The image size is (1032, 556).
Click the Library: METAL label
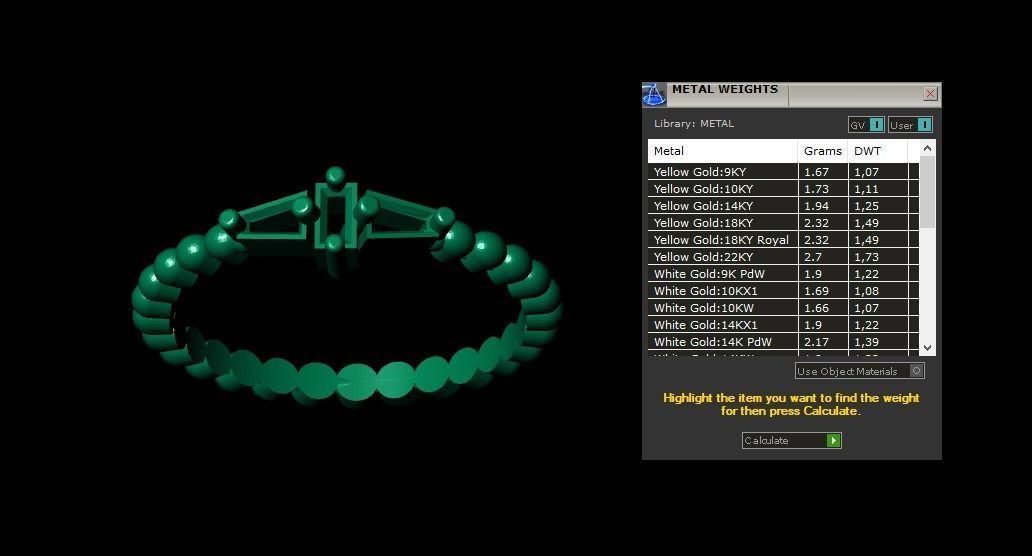(x=694, y=124)
